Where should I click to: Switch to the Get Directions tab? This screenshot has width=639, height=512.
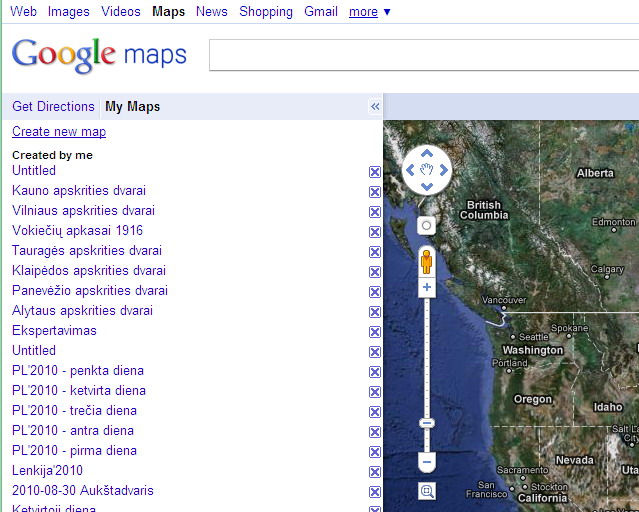click(x=53, y=107)
